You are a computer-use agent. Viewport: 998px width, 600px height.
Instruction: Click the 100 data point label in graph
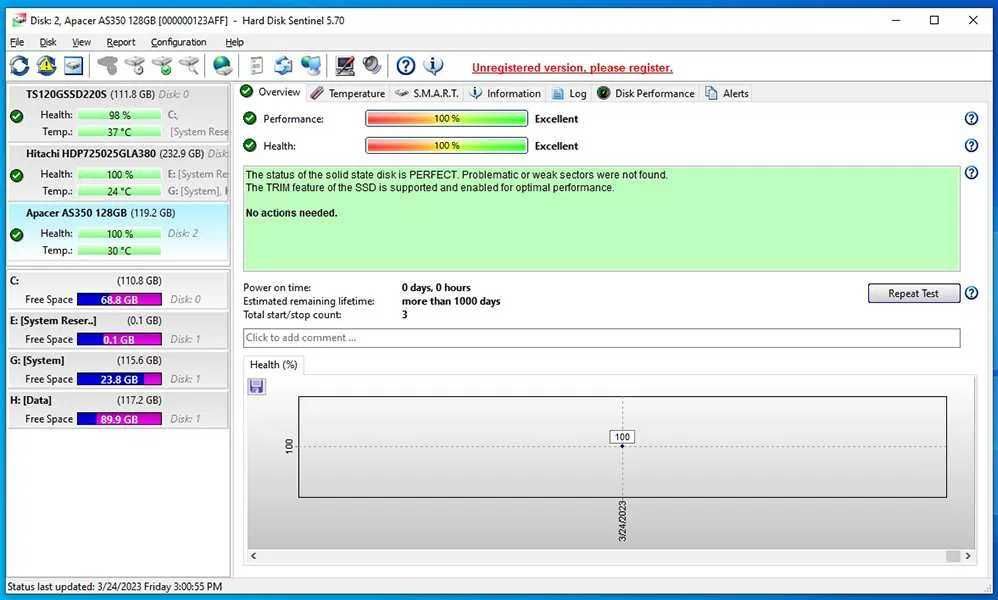[622, 437]
